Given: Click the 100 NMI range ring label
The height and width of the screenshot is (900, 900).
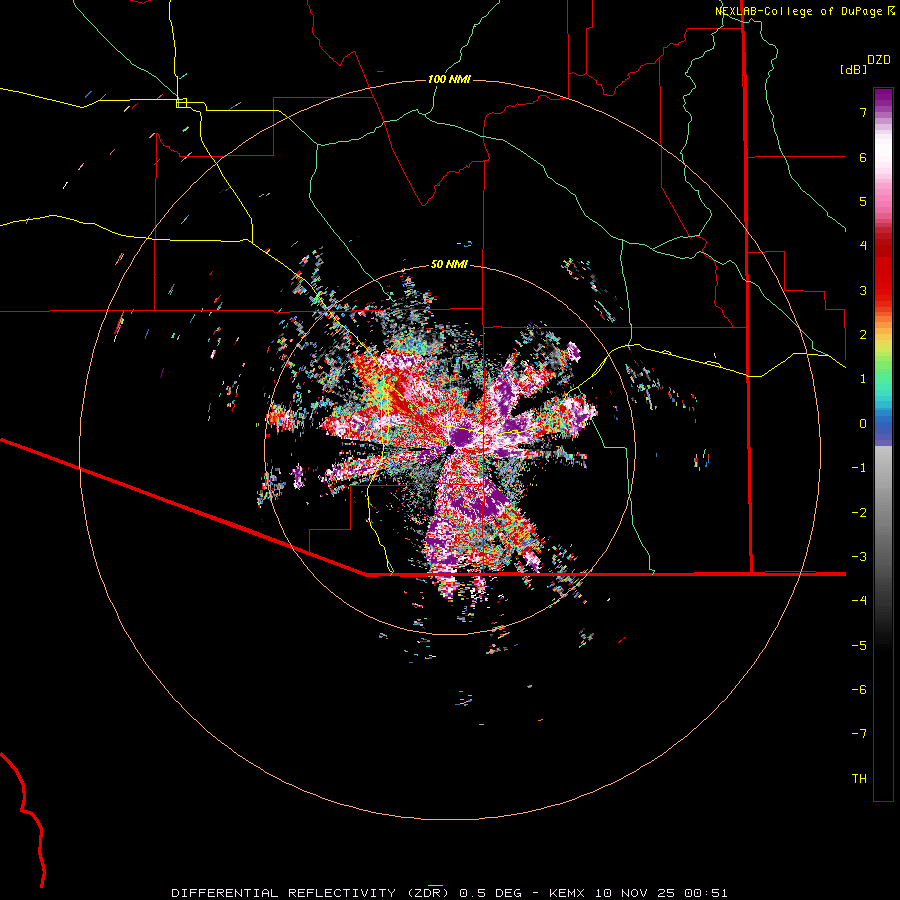Looking at the screenshot, I should (449, 79).
